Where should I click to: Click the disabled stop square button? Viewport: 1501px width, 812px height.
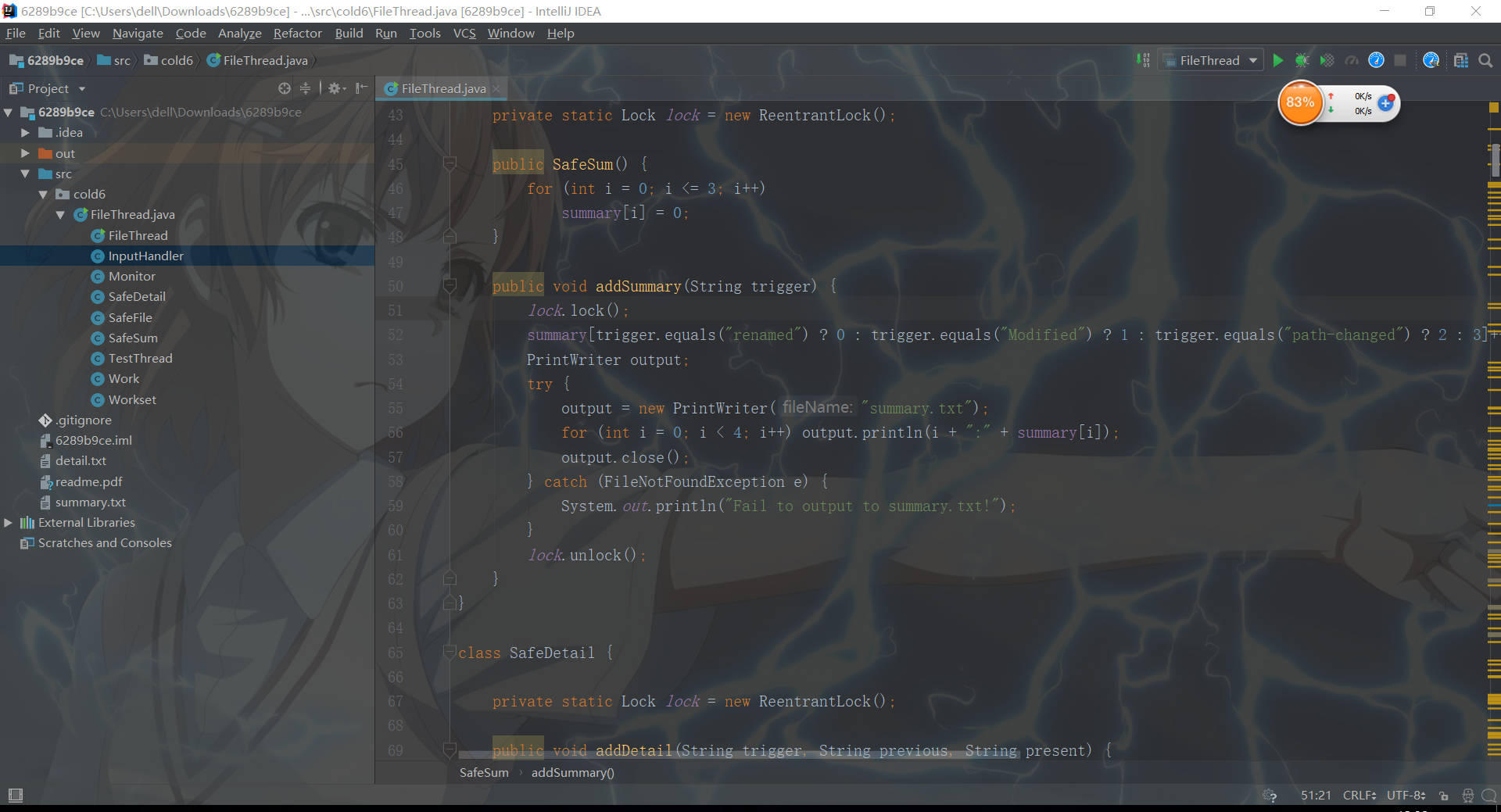point(1400,60)
